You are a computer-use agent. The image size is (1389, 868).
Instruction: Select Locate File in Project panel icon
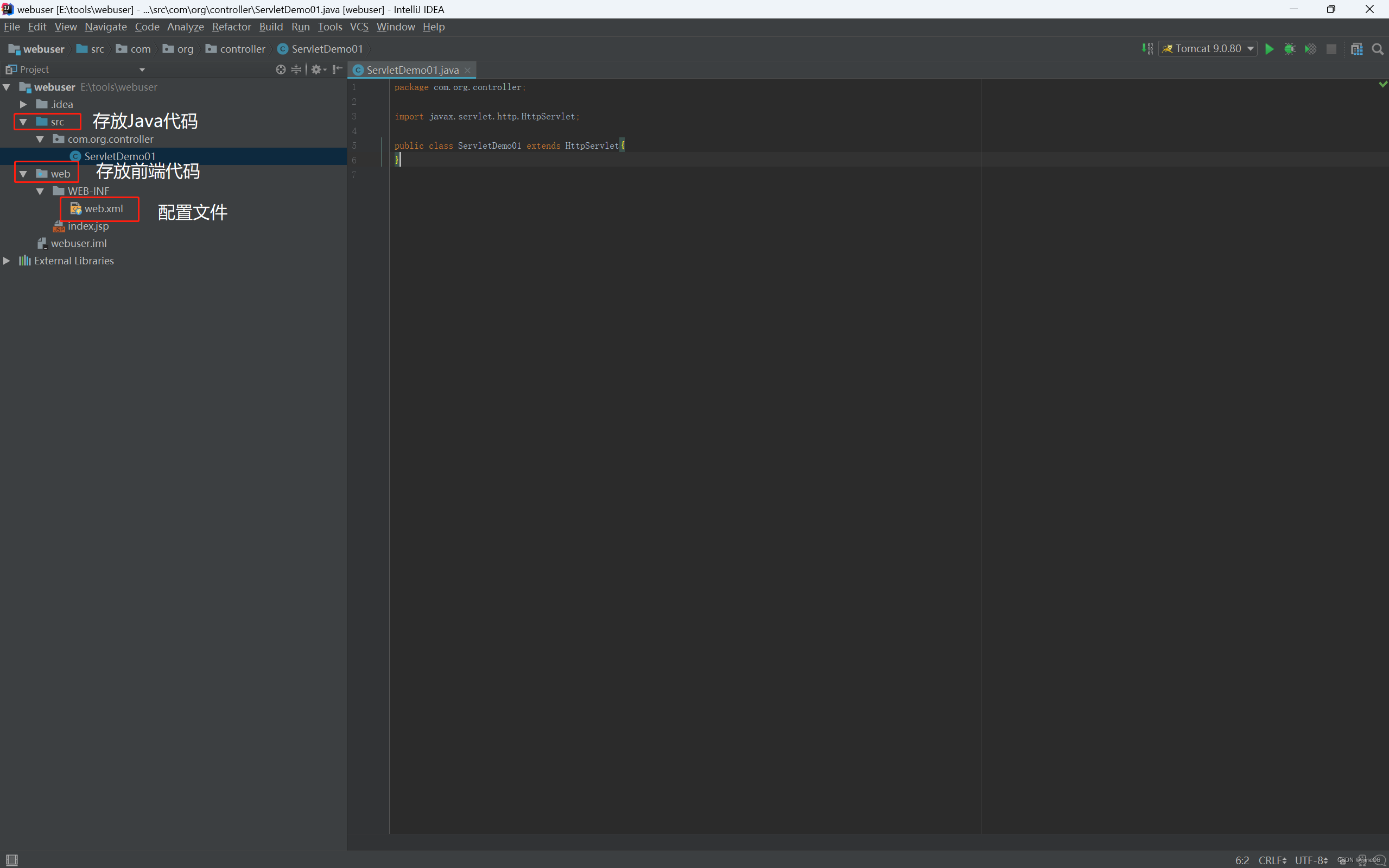[x=281, y=69]
